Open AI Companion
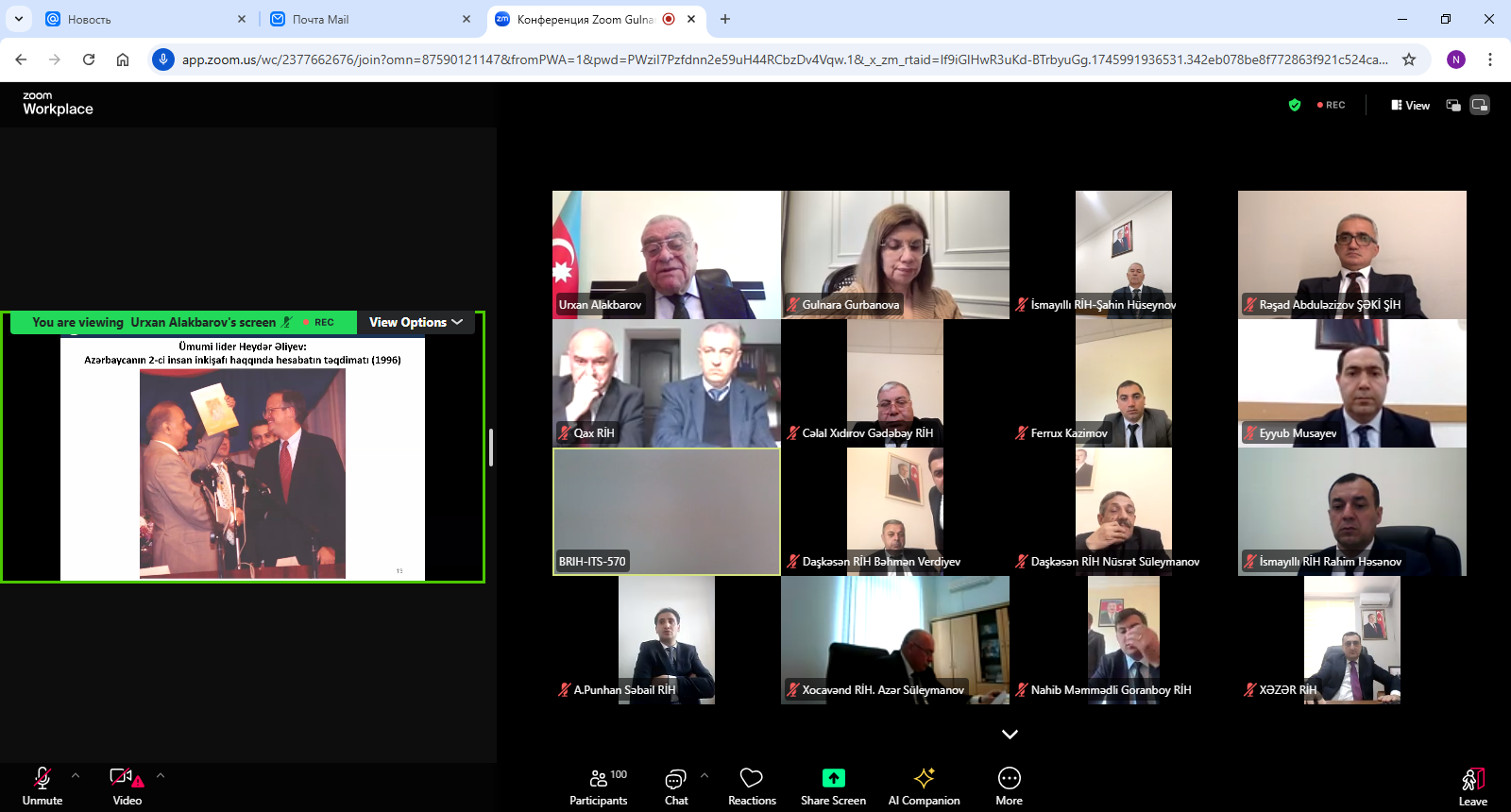 pos(924,787)
